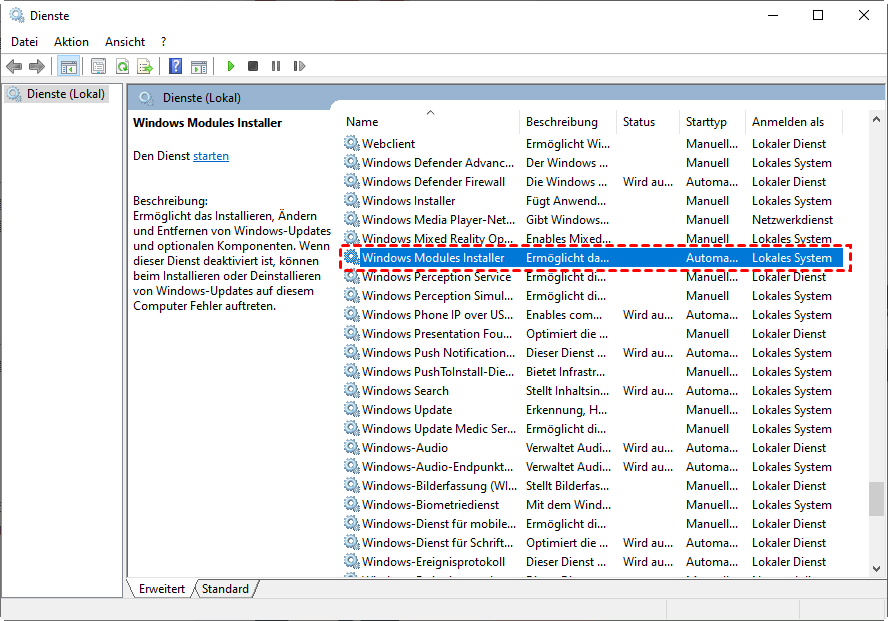The height and width of the screenshot is (621, 888).
Task: Switch to the Standard tab
Action: pos(225,589)
